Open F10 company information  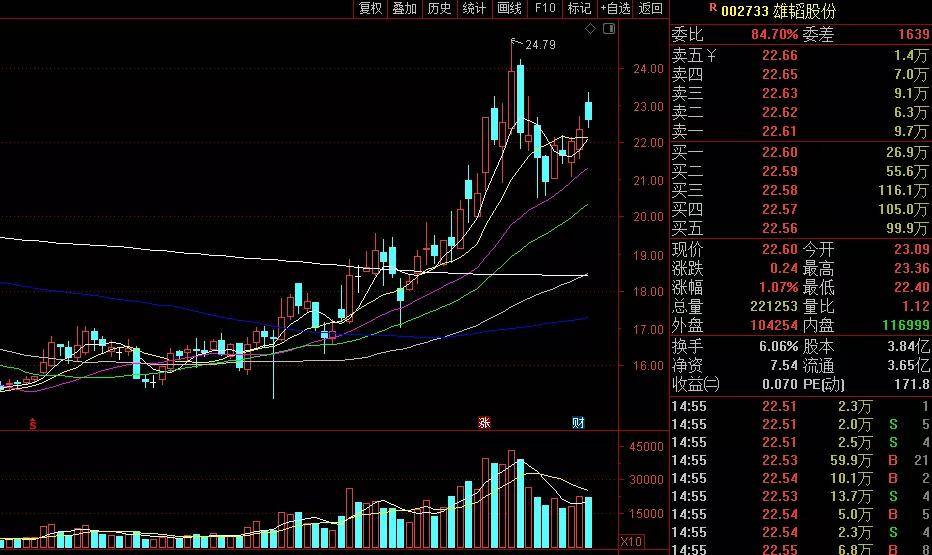pyautogui.click(x=544, y=8)
